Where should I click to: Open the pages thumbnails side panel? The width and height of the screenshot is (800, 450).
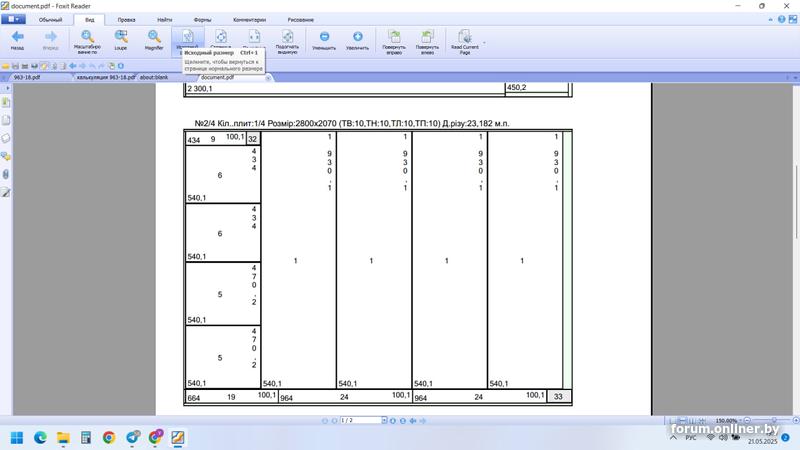[6, 120]
